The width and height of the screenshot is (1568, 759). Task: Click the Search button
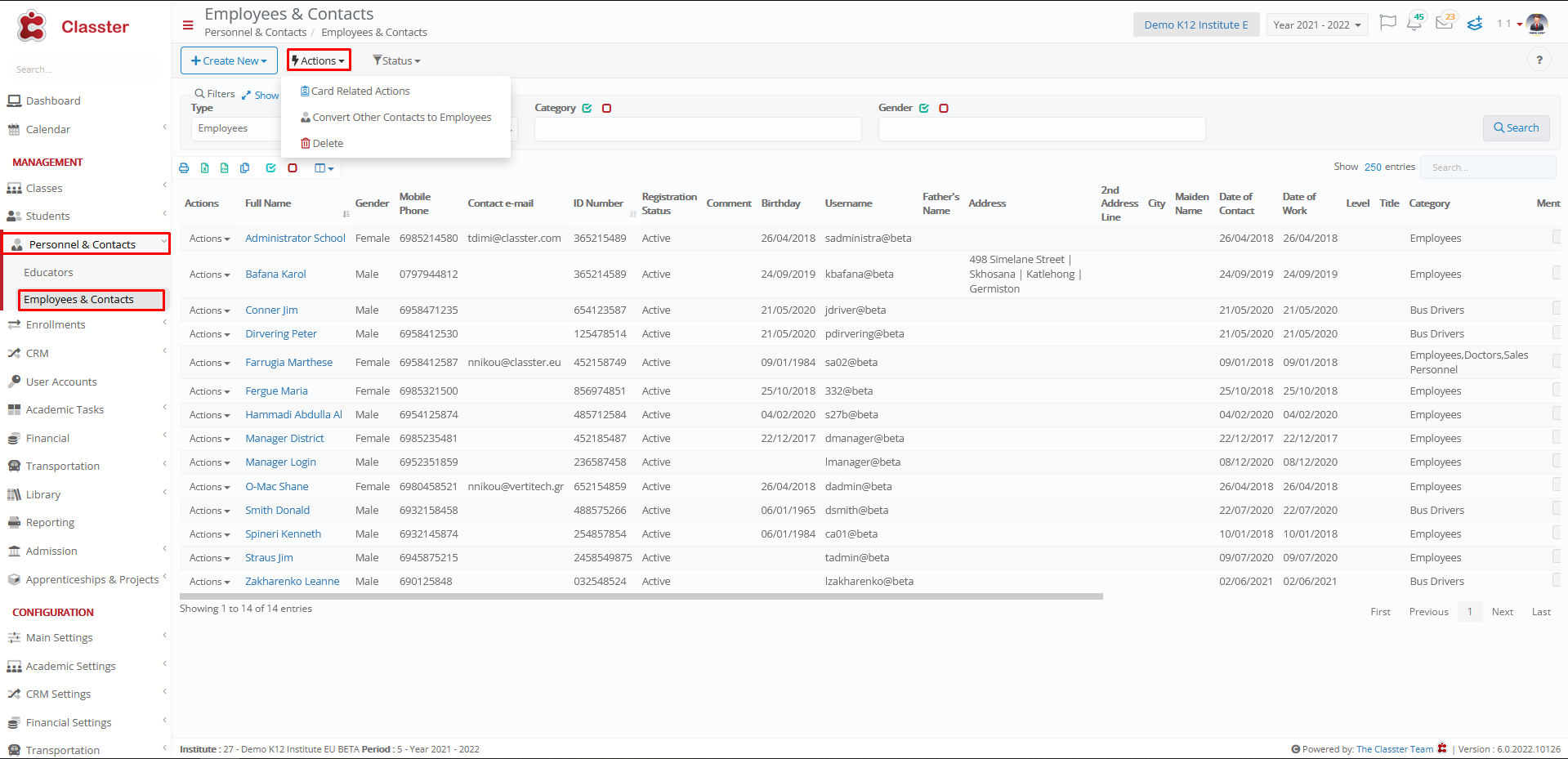(1516, 127)
